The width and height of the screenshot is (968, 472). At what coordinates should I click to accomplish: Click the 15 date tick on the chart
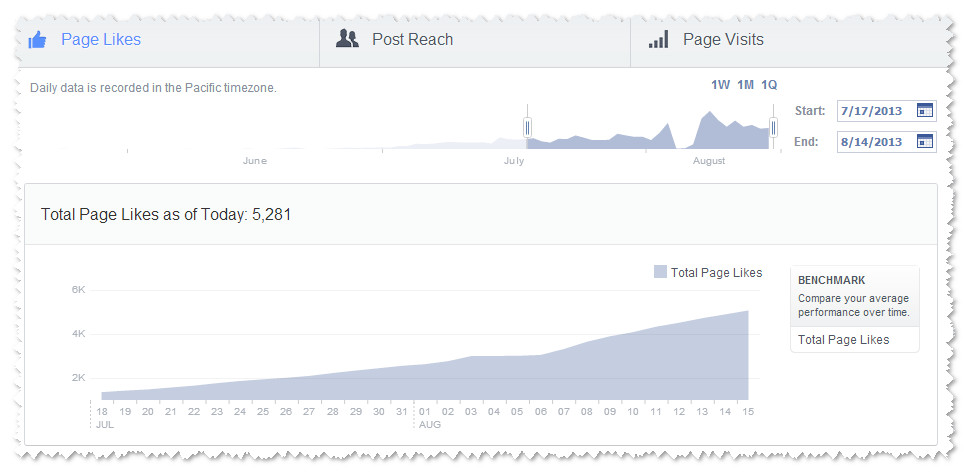coord(748,412)
